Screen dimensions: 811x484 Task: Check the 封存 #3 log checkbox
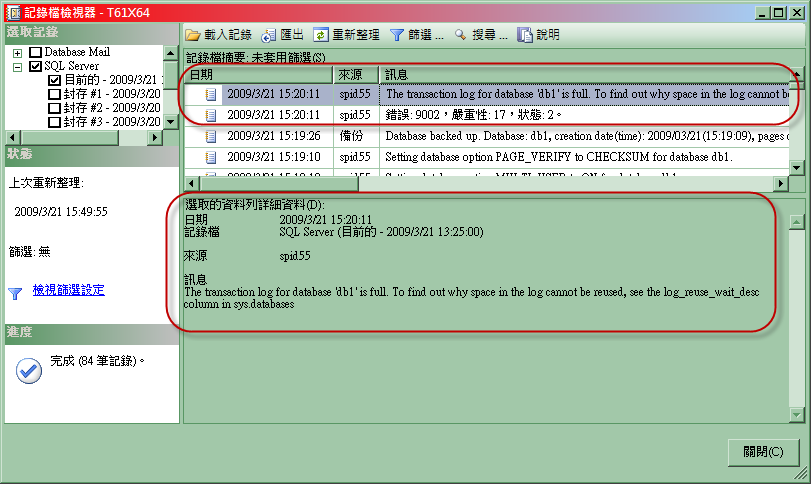click(x=54, y=122)
